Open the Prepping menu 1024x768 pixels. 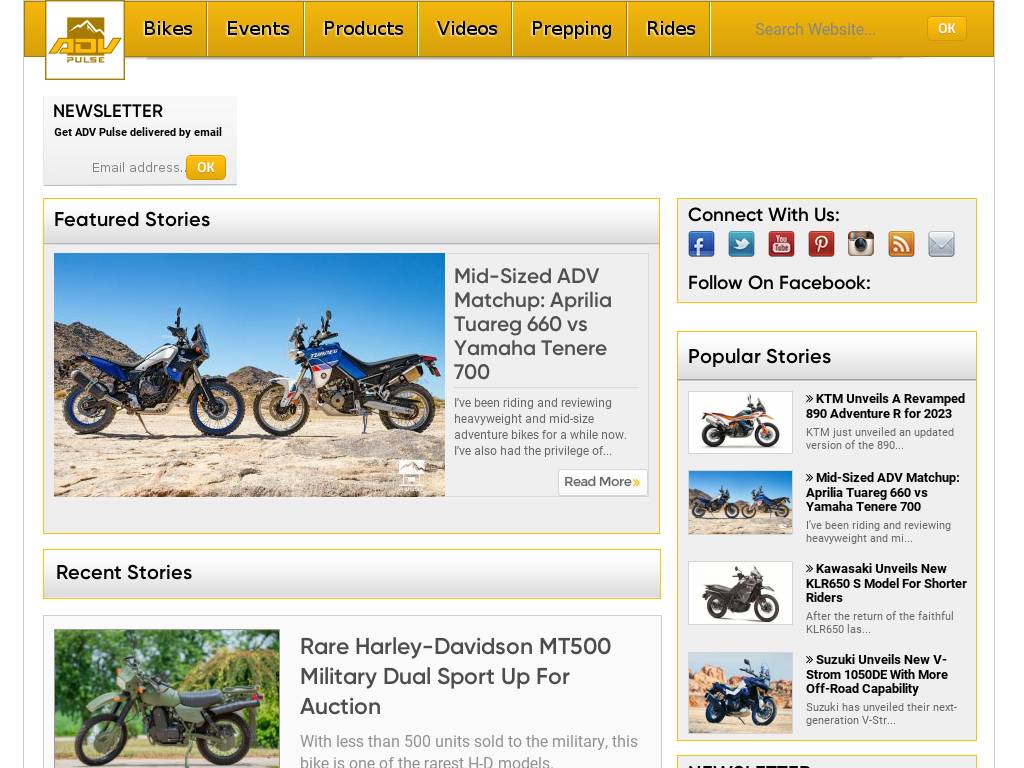(x=571, y=29)
